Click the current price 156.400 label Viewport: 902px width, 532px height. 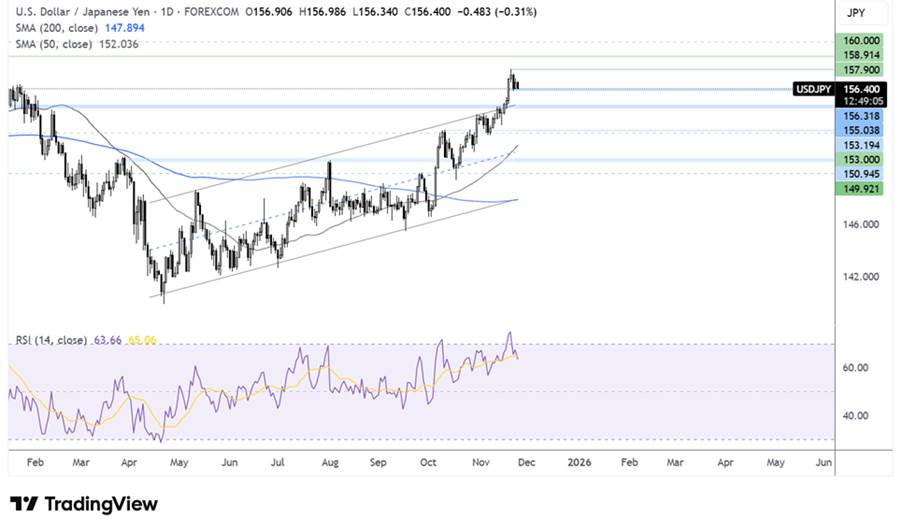(x=860, y=89)
